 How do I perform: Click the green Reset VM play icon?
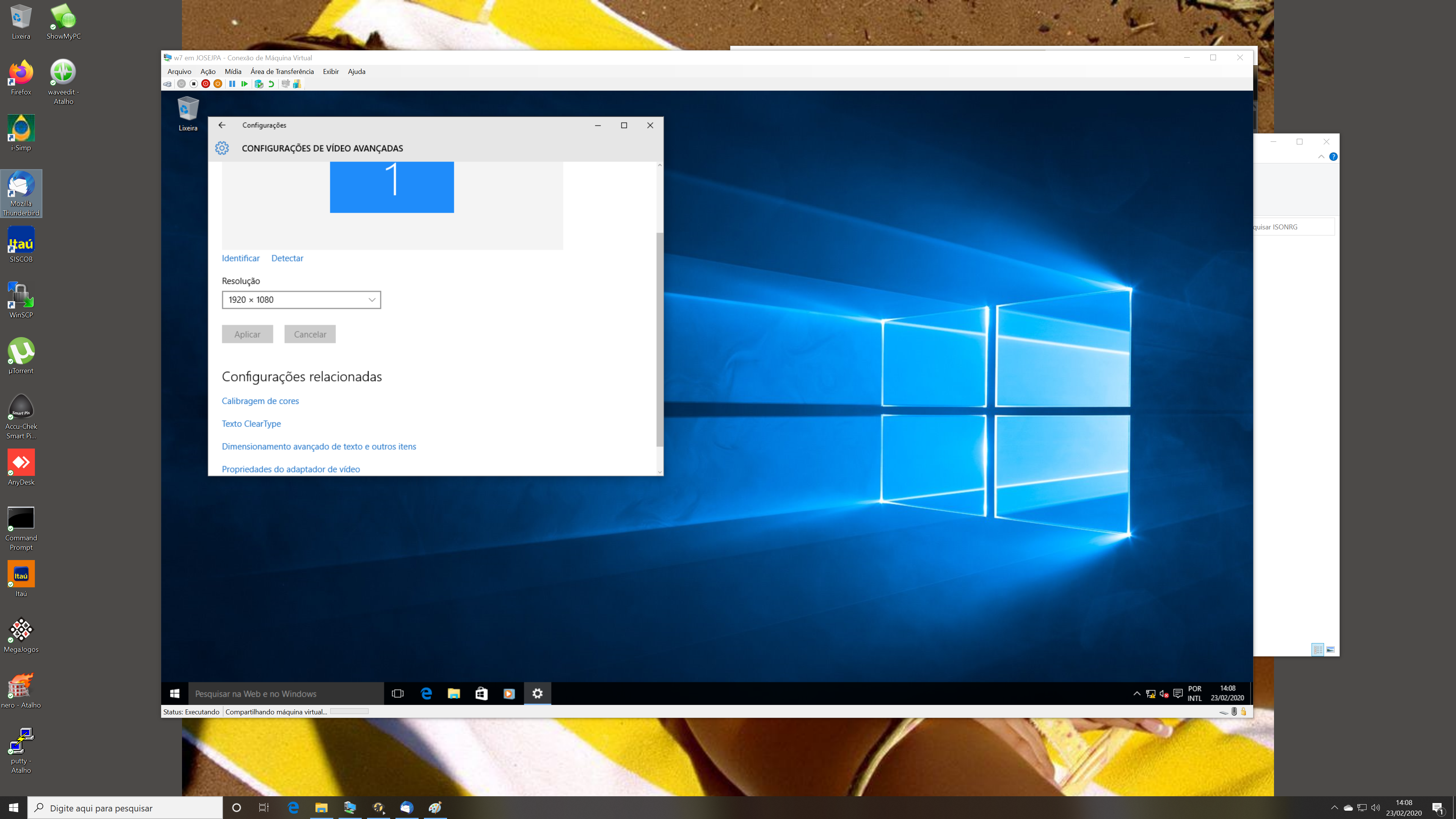coord(244,84)
